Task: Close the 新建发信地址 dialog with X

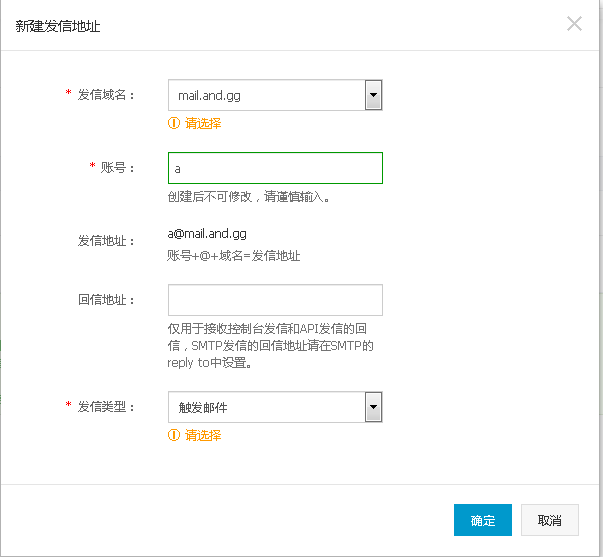Action: [574, 24]
